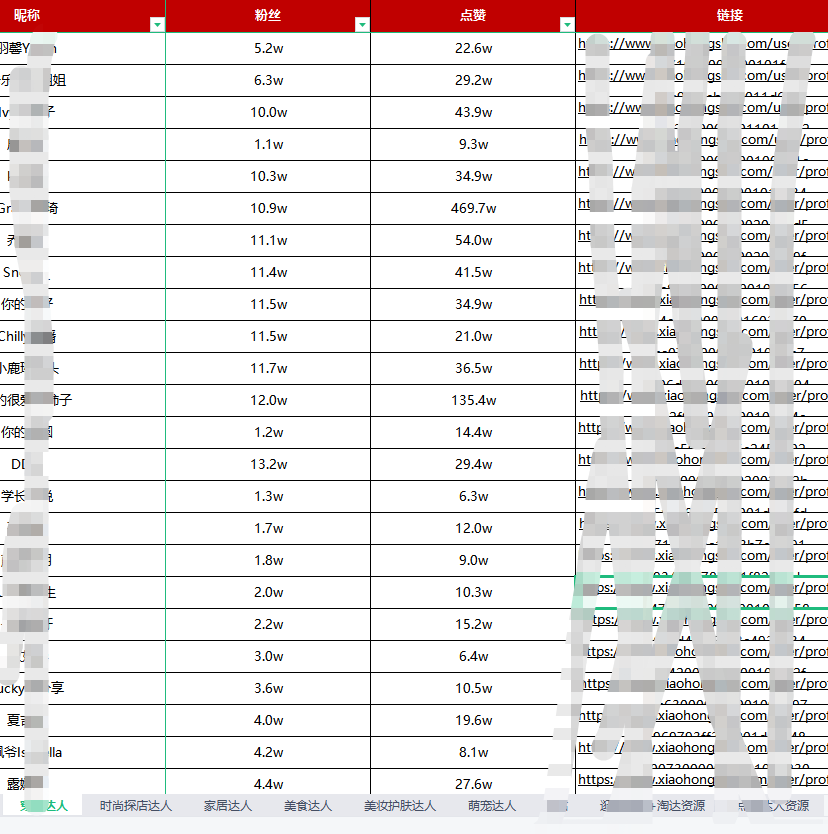This screenshot has width=828, height=834.
Task: Open the 昵称 column filter dropdown
Action: (156, 24)
